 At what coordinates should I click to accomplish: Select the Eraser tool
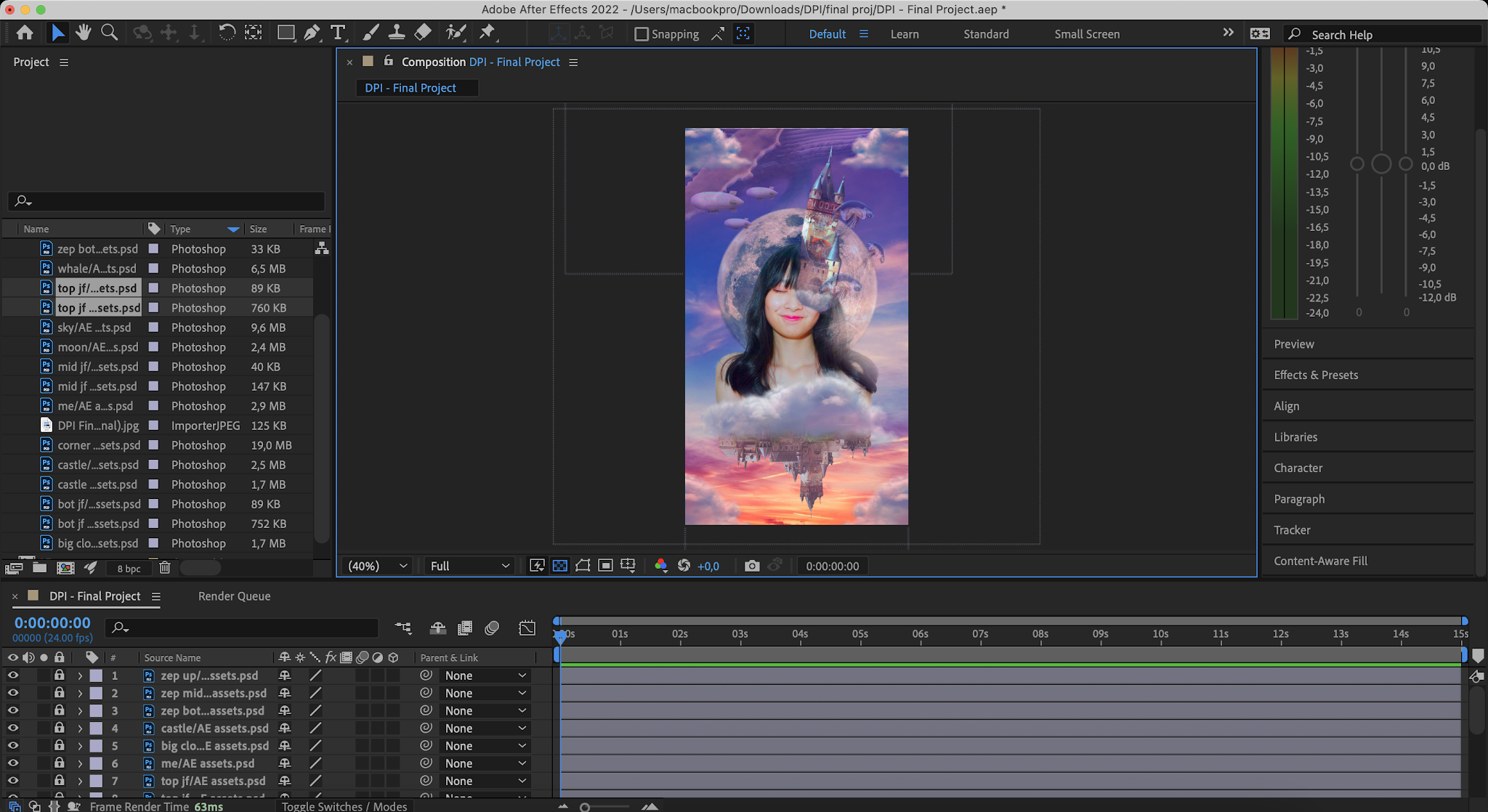pos(423,33)
